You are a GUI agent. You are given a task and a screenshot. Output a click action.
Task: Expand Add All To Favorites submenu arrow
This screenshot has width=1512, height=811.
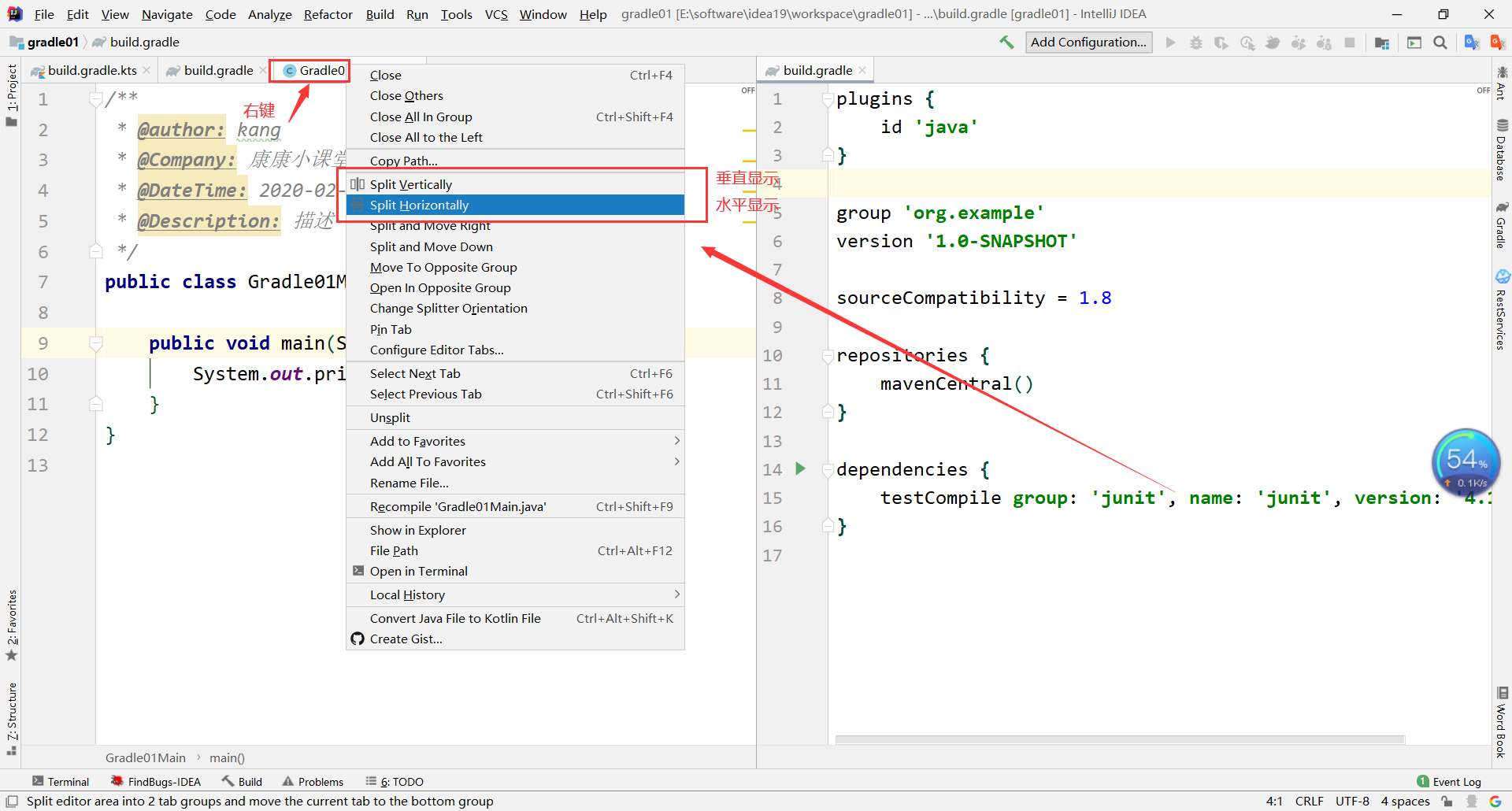pyautogui.click(x=676, y=461)
